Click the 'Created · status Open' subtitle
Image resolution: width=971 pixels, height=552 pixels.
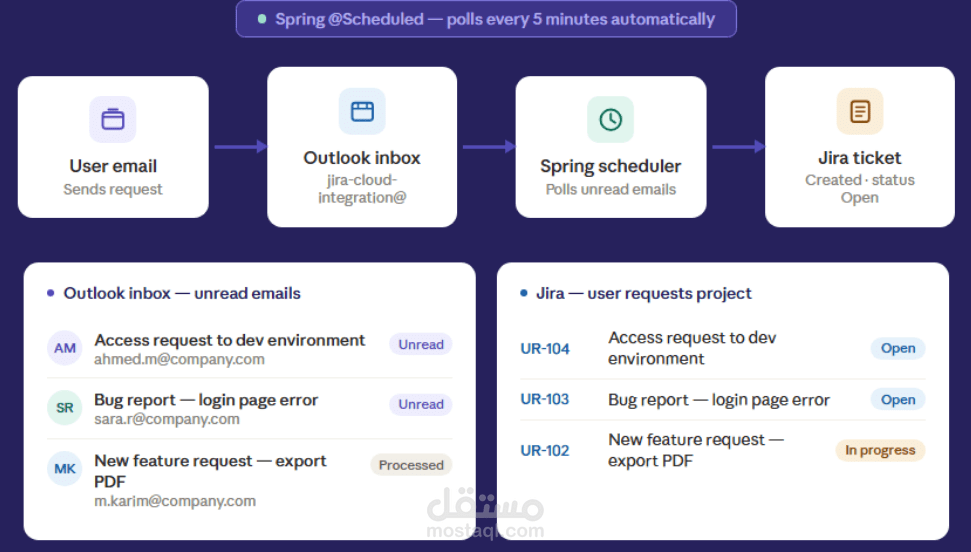tap(860, 188)
